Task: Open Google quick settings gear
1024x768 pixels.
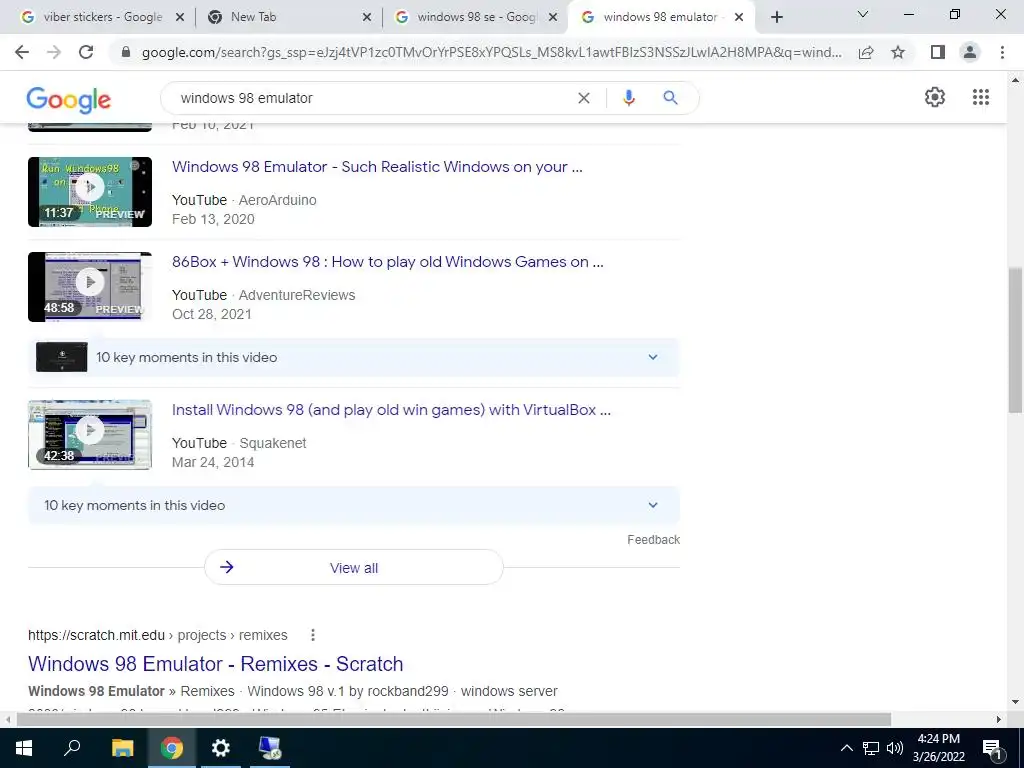Action: click(935, 97)
